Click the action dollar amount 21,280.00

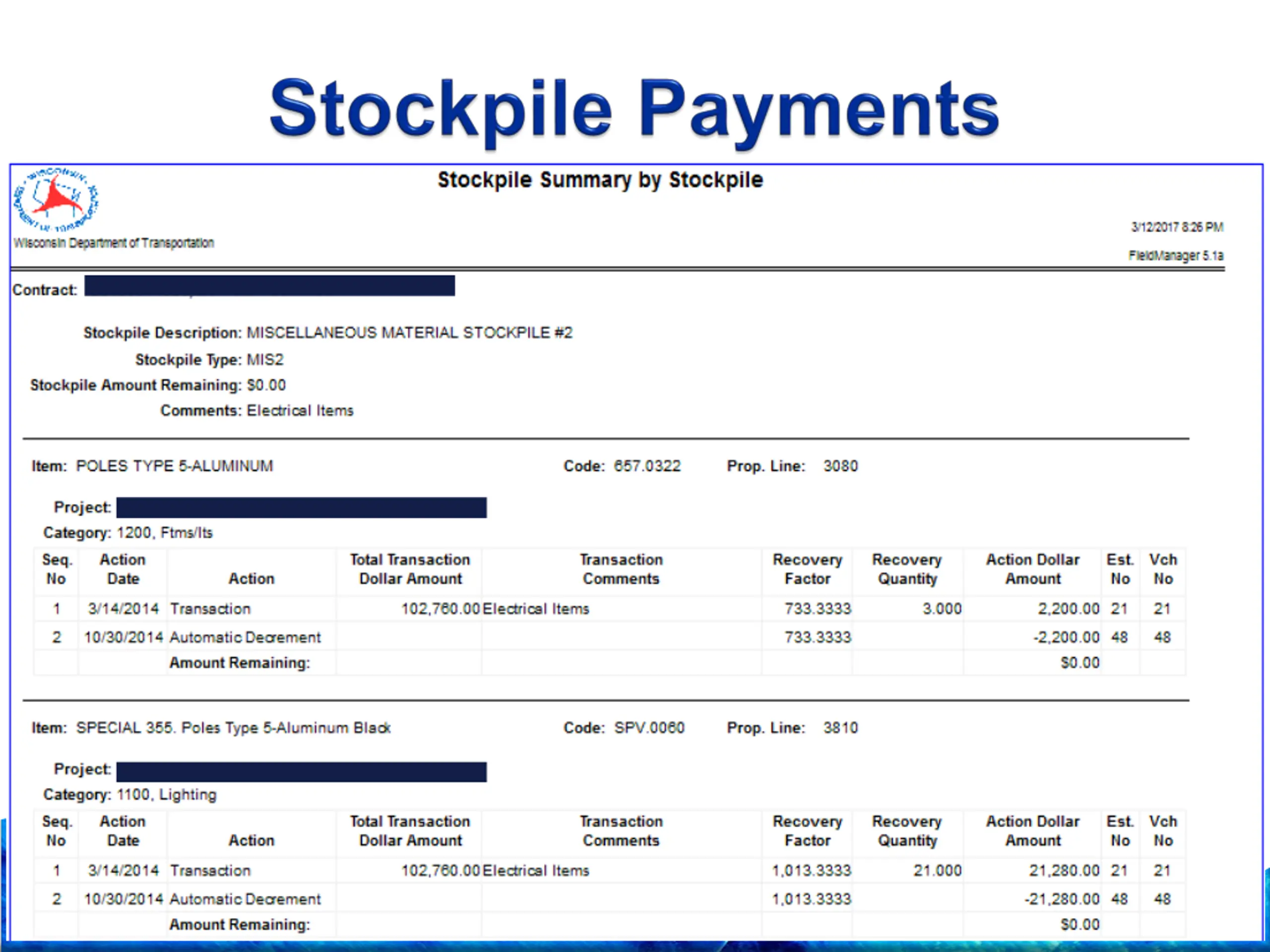coord(1064,871)
